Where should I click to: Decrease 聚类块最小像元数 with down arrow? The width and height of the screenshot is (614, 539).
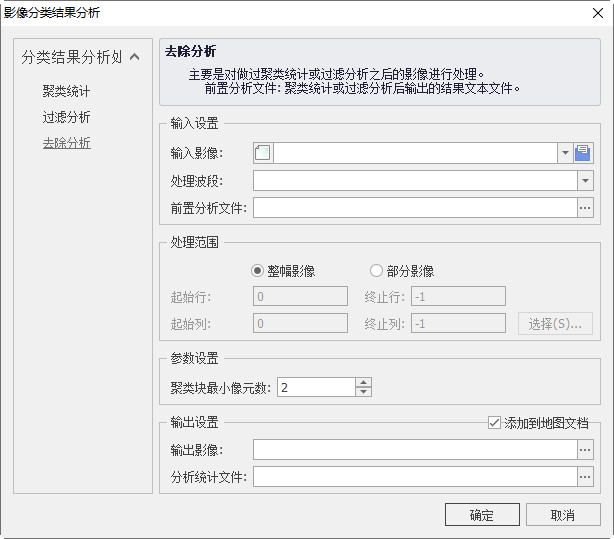tap(364, 392)
